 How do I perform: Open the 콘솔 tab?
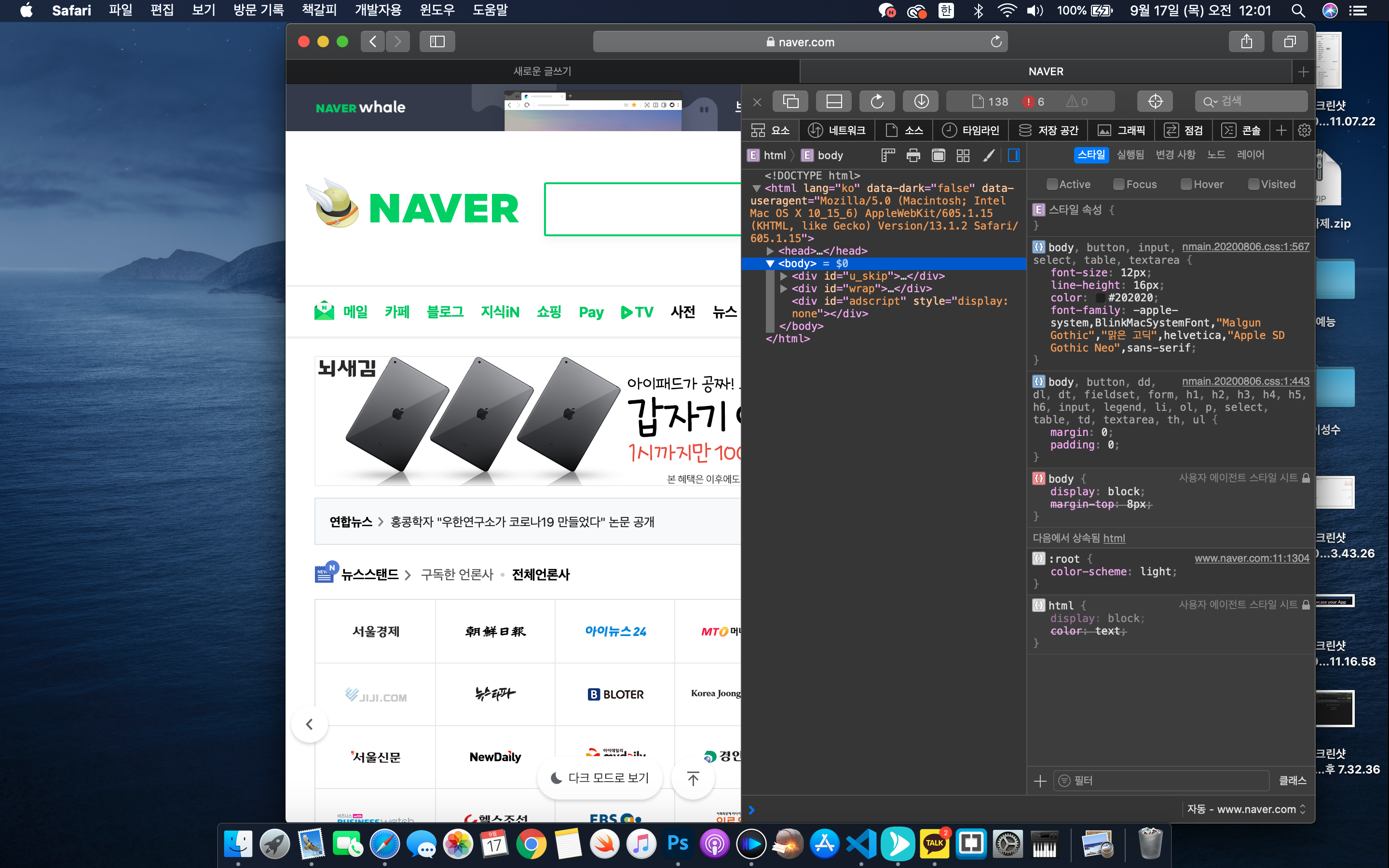(1241, 130)
